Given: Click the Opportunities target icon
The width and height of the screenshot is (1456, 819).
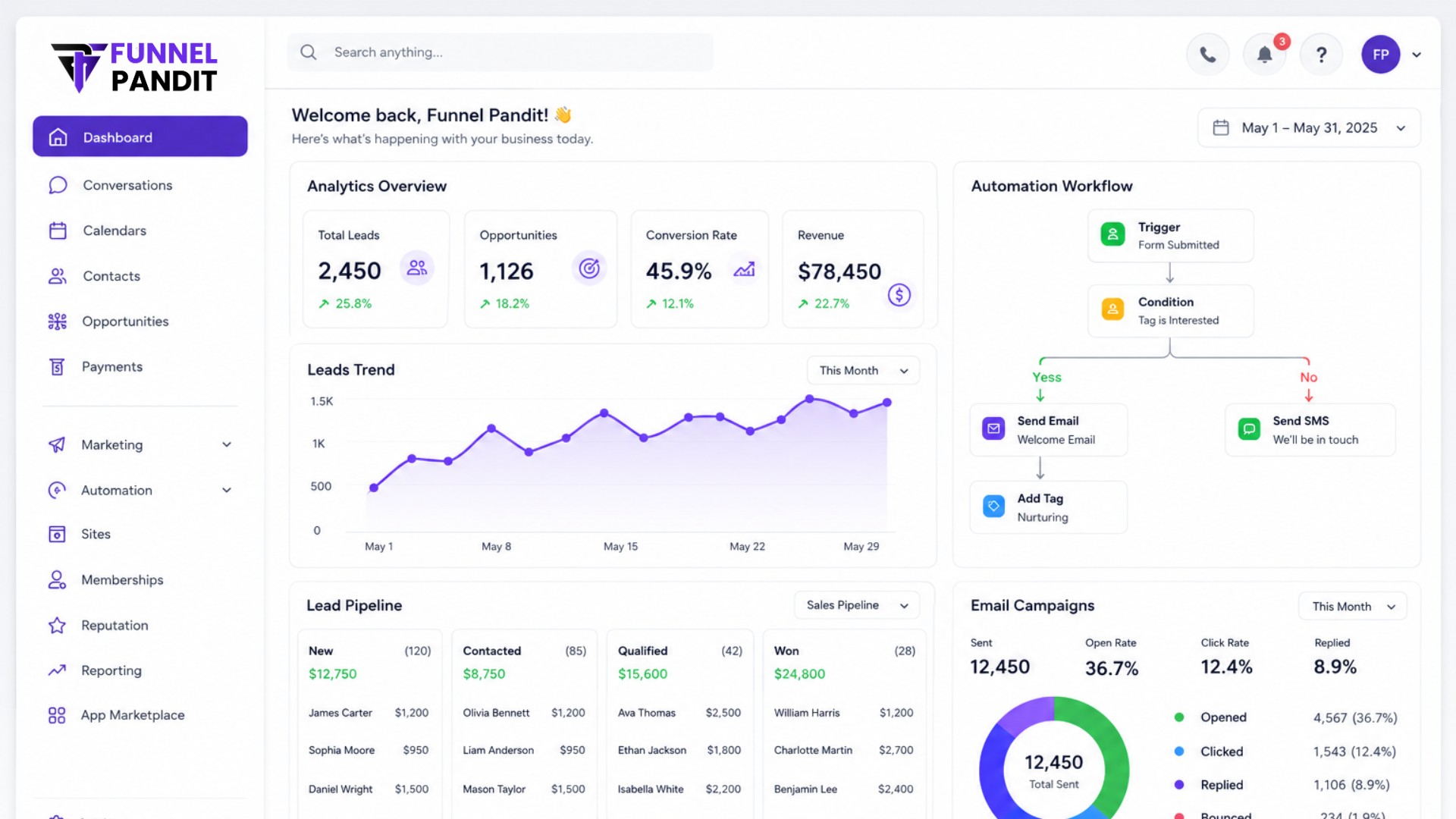Looking at the screenshot, I should click(x=589, y=268).
